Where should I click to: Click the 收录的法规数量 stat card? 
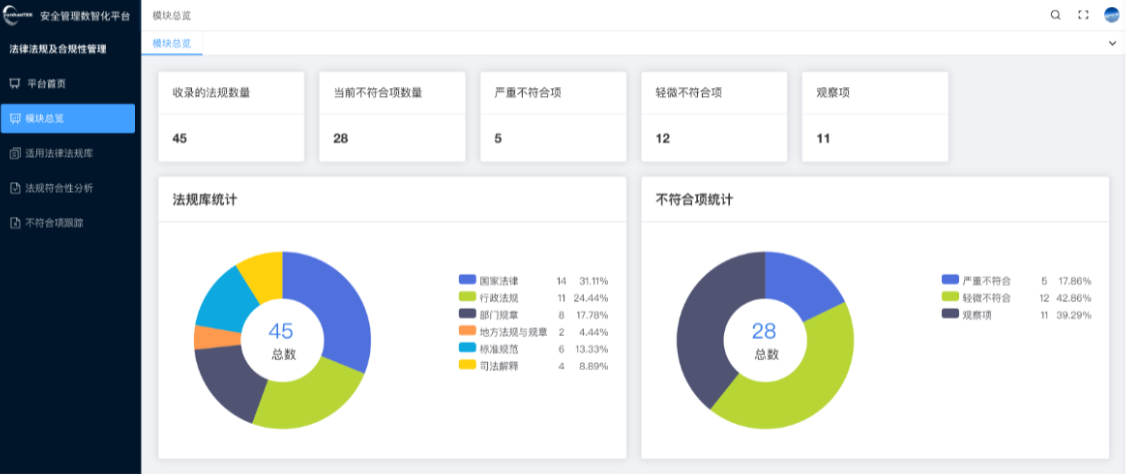(231, 116)
